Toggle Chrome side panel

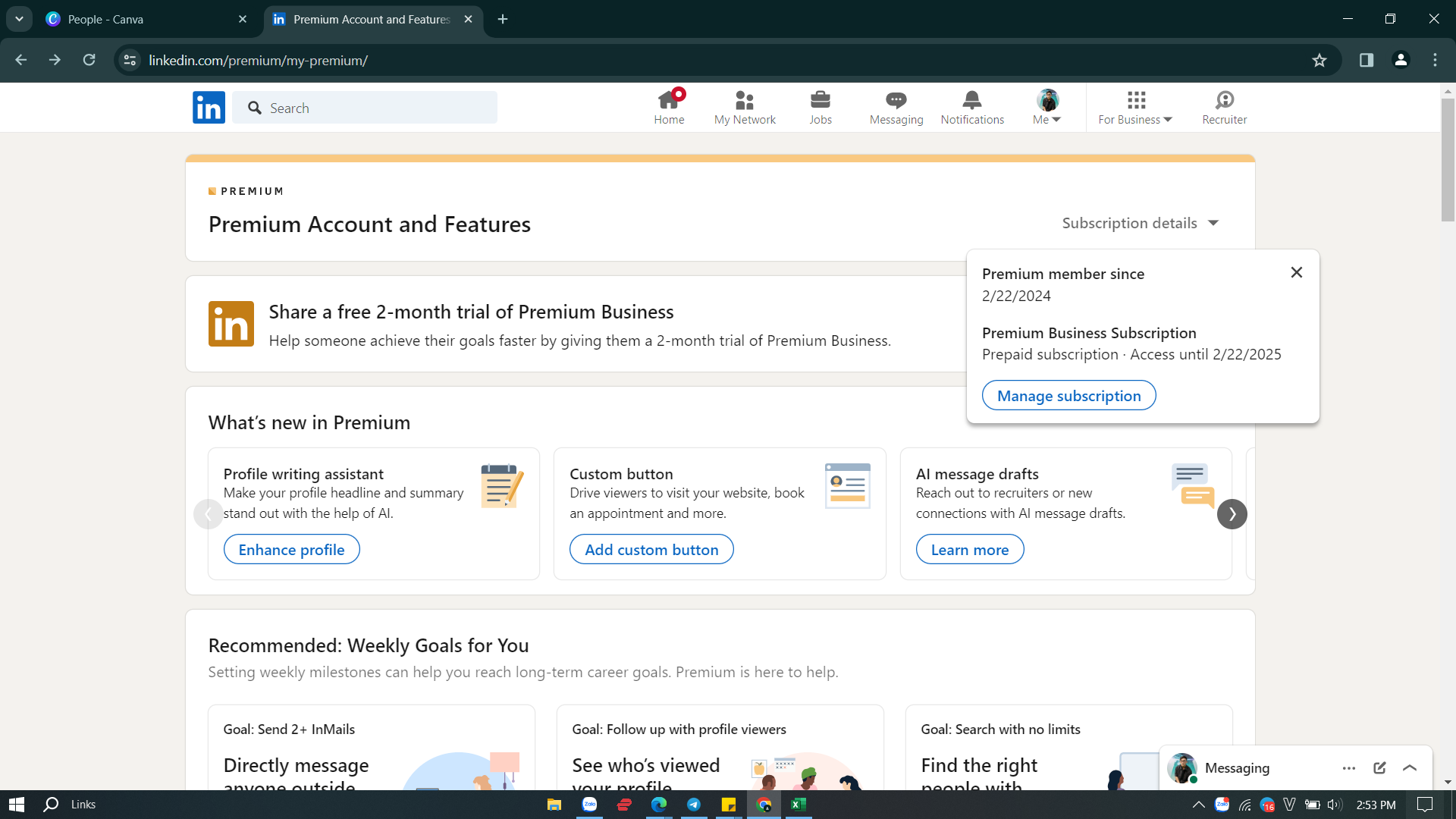click(1367, 60)
